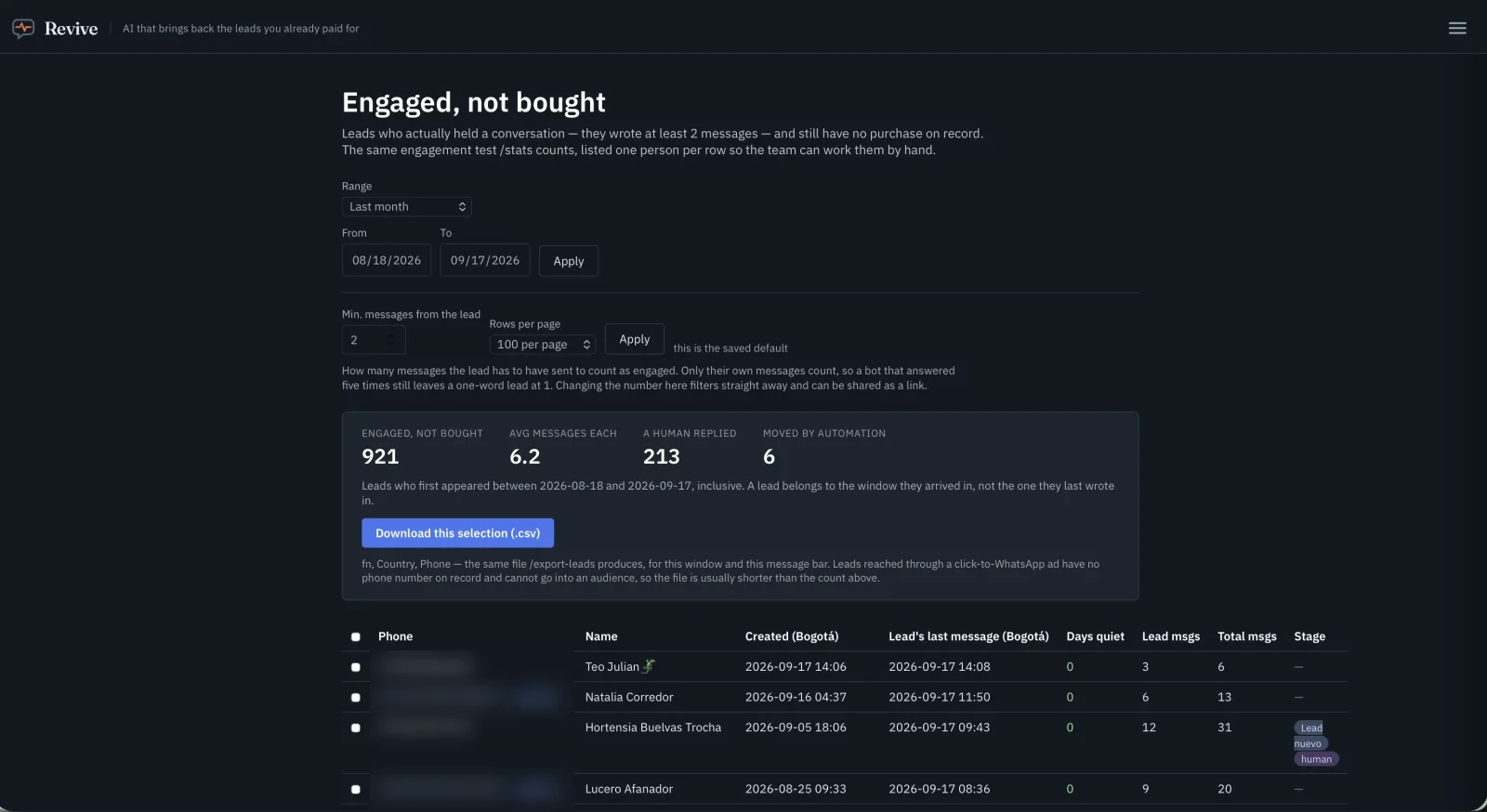The width and height of the screenshot is (1487, 812).
Task: Toggle the select-all checkbox in table header
Action: [x=355, y=637]
